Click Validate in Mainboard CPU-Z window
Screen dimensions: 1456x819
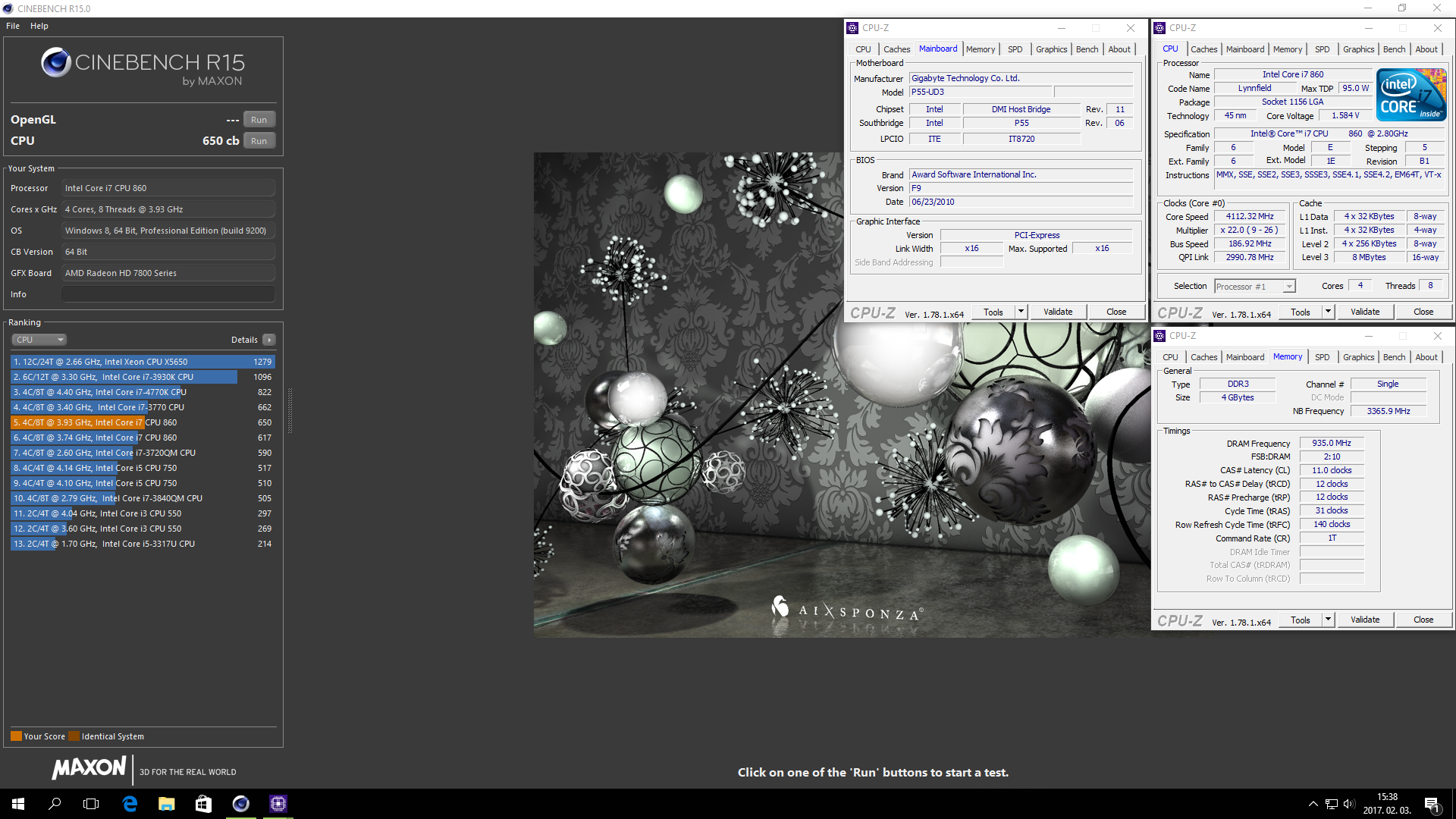(1058, 312)
